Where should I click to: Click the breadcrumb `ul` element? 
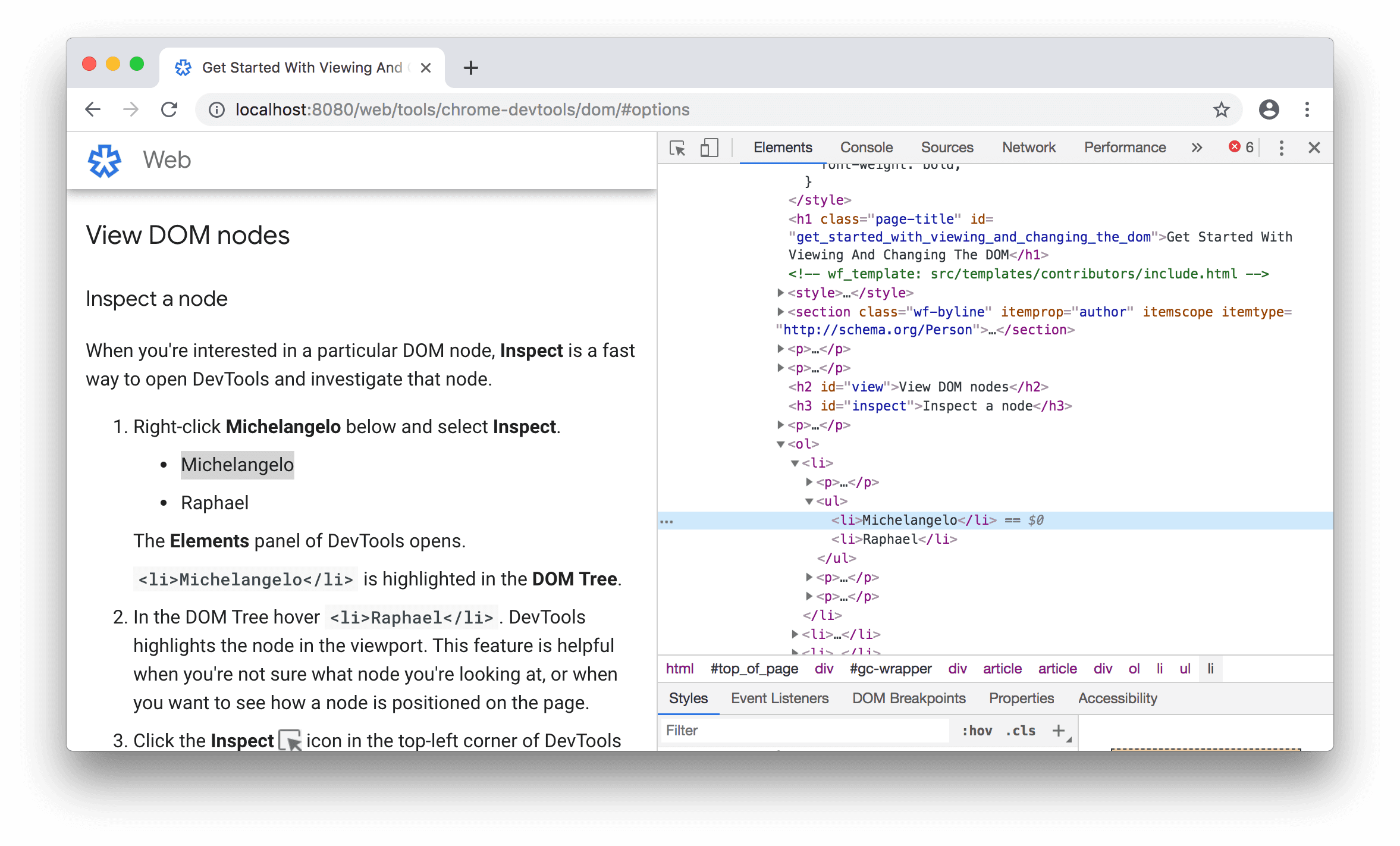[1184, 669]
